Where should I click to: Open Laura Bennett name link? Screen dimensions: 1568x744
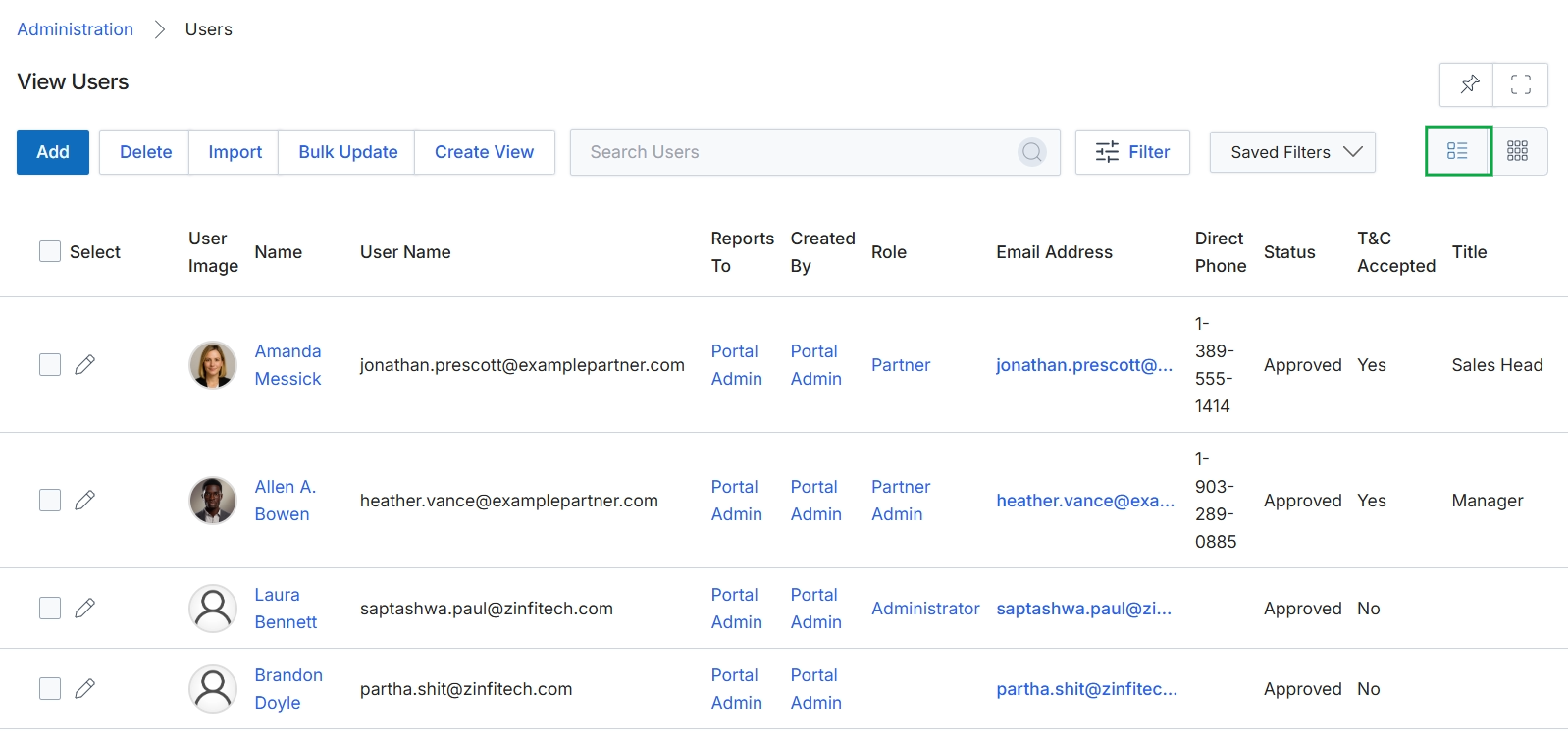point(286,609)
